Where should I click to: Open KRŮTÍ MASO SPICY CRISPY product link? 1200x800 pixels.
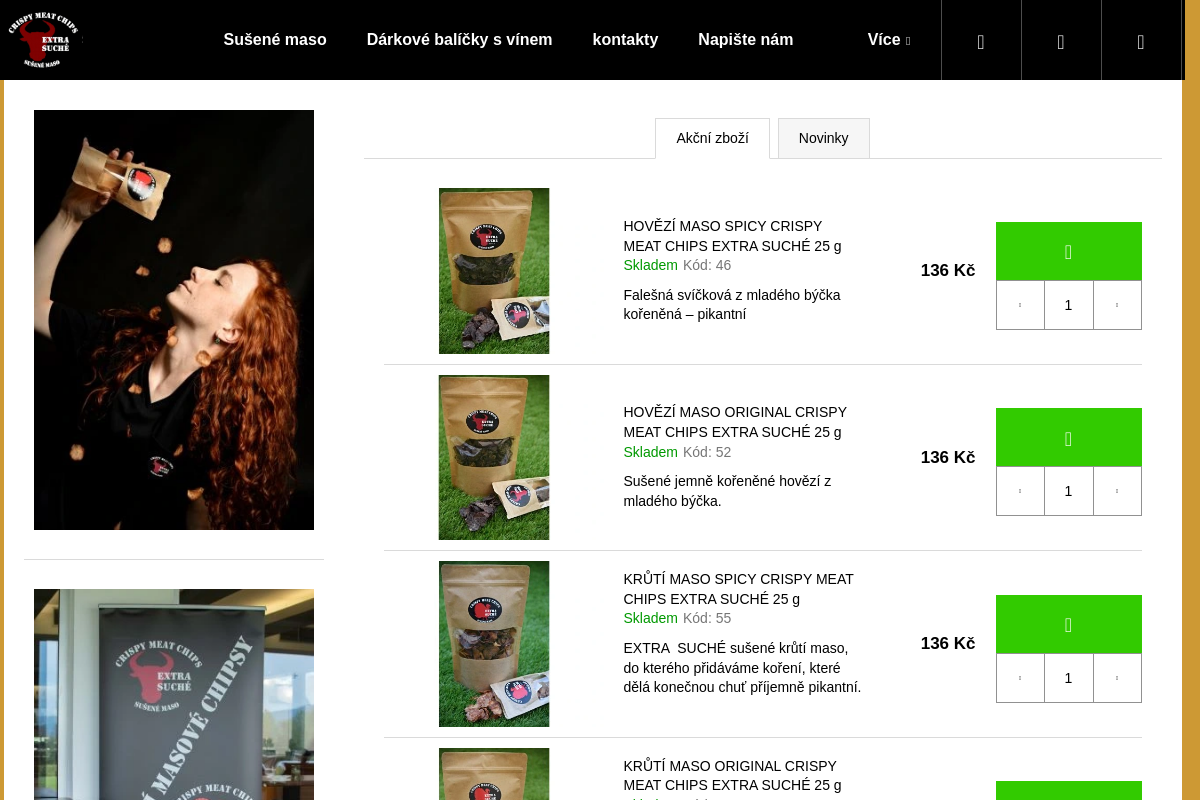[738, 589]
